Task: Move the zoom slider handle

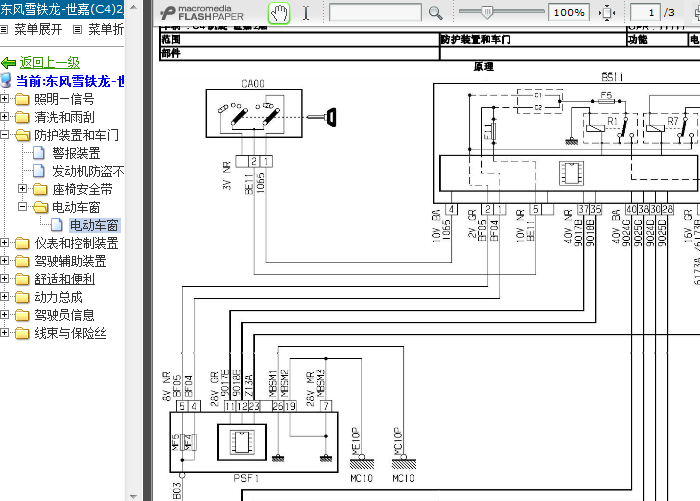Action: pos(487,13)
